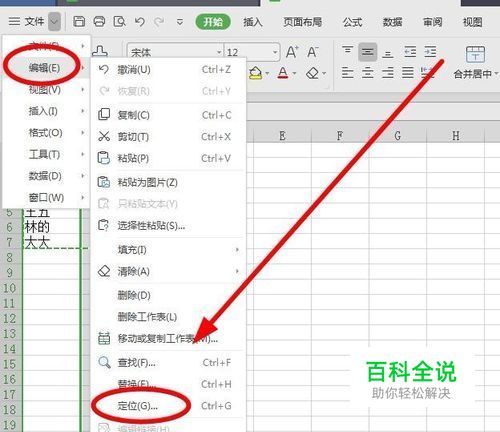Expand the arrow next to 文件
Image resolution: width=500 pixels, height=432 pixels.
point(54,22)
